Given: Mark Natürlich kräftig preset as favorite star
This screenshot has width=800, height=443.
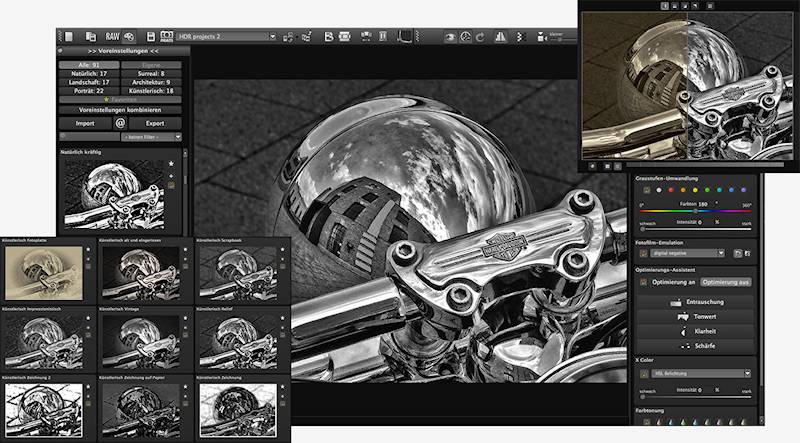Looking at the screenshot, I should point(171,163).
